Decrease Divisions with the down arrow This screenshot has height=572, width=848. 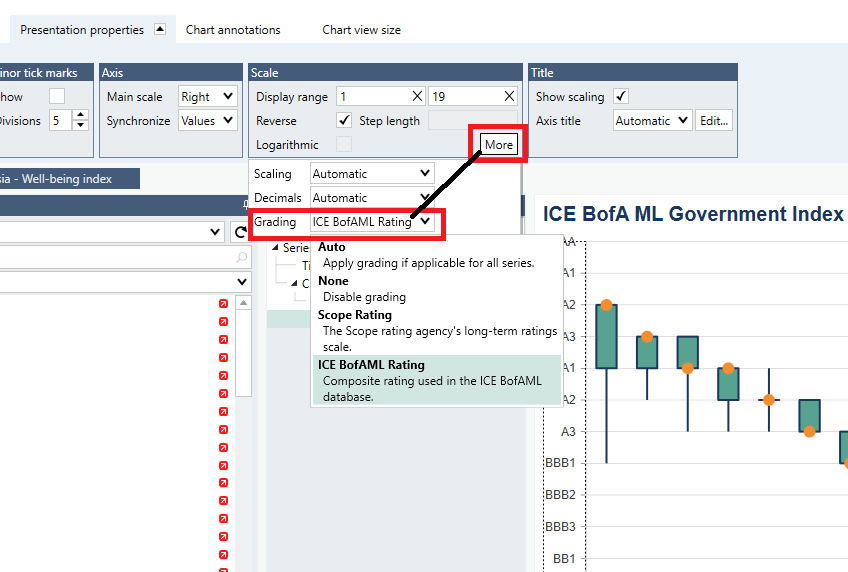click(80, 125)
